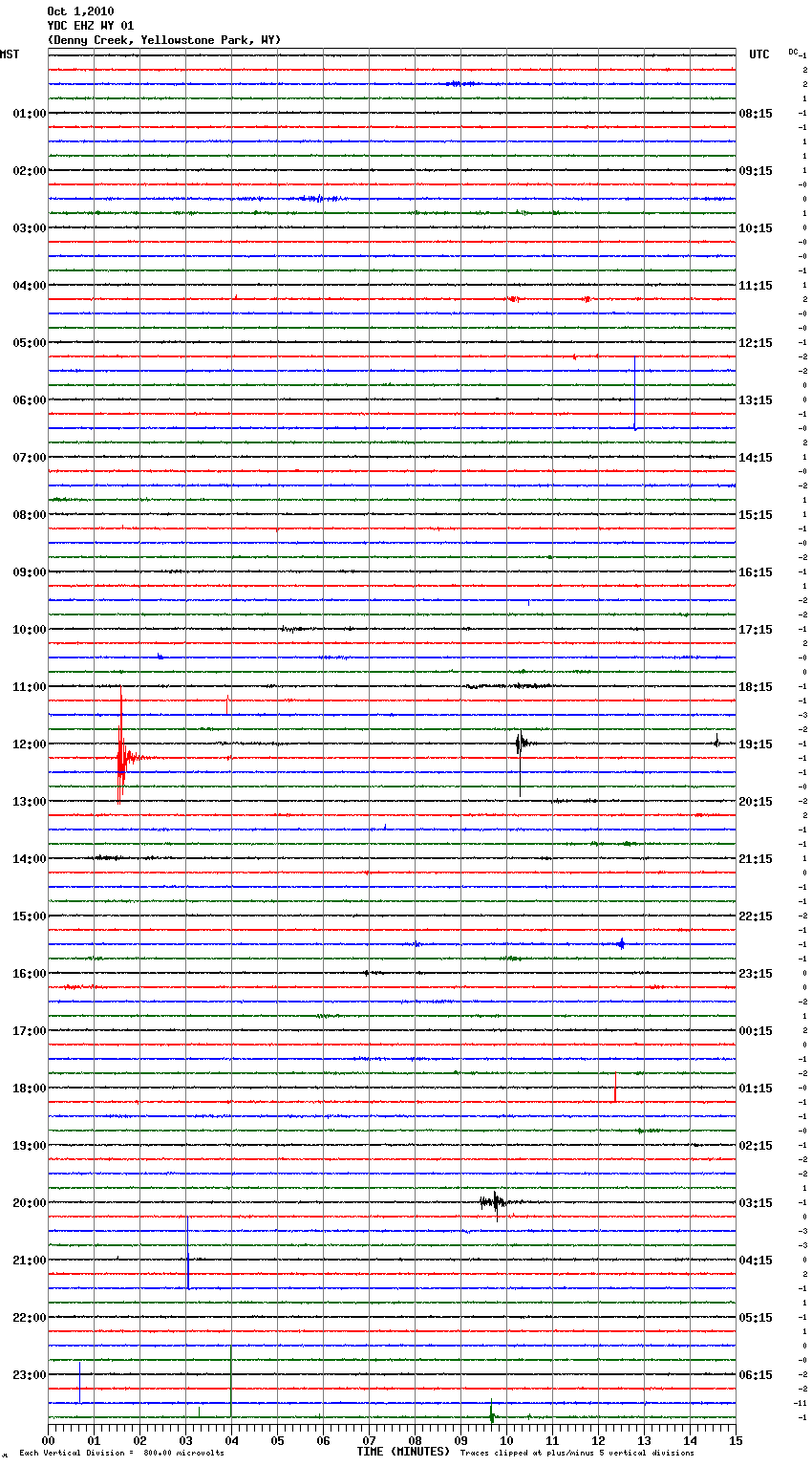Click the MST time label '12:00'
The width and height of the screenshot is (812, 1466).
tap(30, 744)
